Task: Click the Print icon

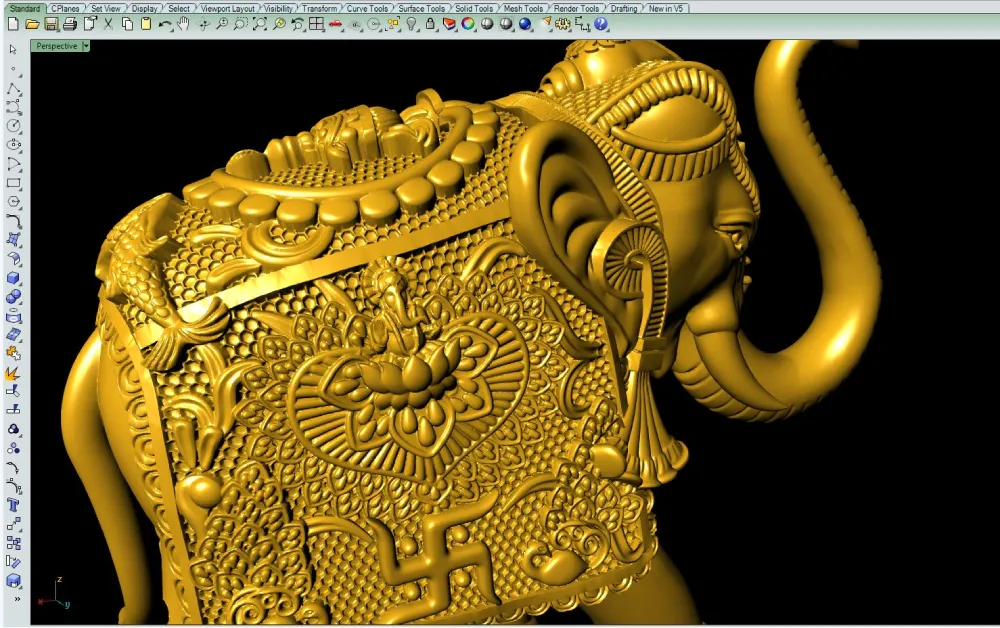Action: click(69, 23)
